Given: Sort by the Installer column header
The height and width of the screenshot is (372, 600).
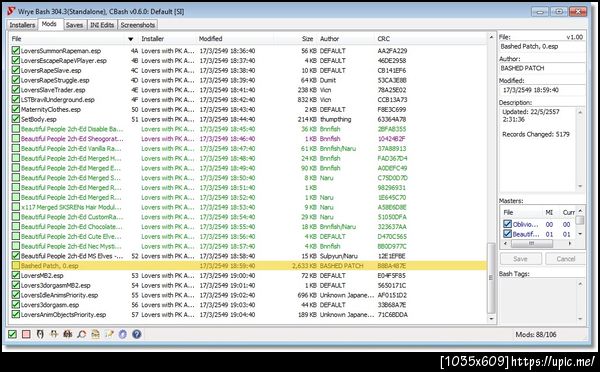Looking at the screenshot, I should coord(167,39).
